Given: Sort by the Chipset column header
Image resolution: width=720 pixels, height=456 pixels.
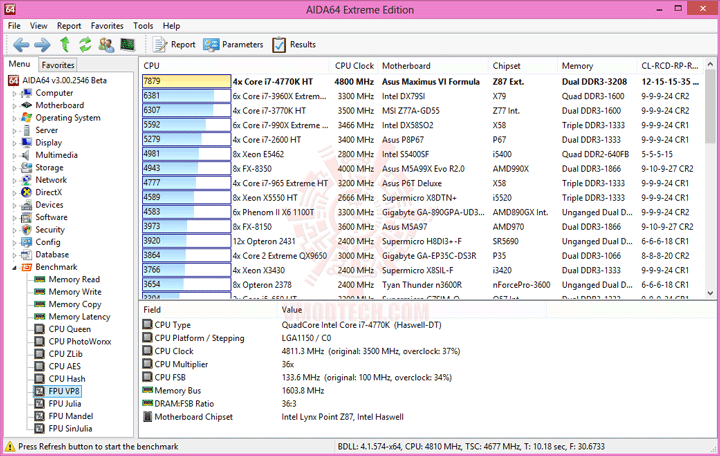Looking at the screenshot, I should coord(523,66).
